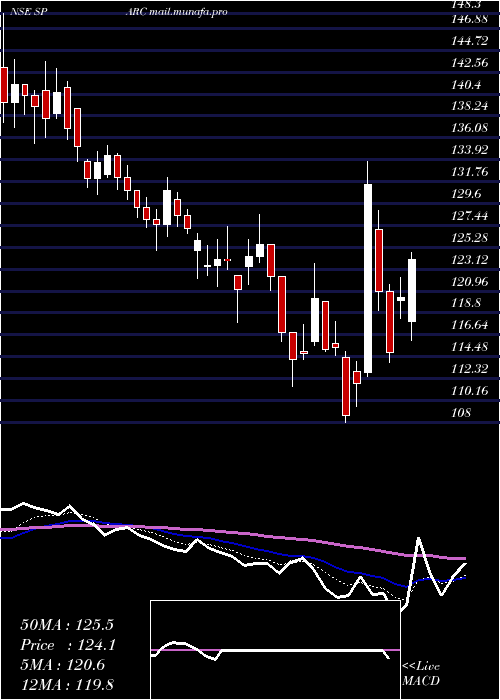This screenshot has width=500, height=700.
Task: Click the 131.76 price axis label
Action: [470, 172]
